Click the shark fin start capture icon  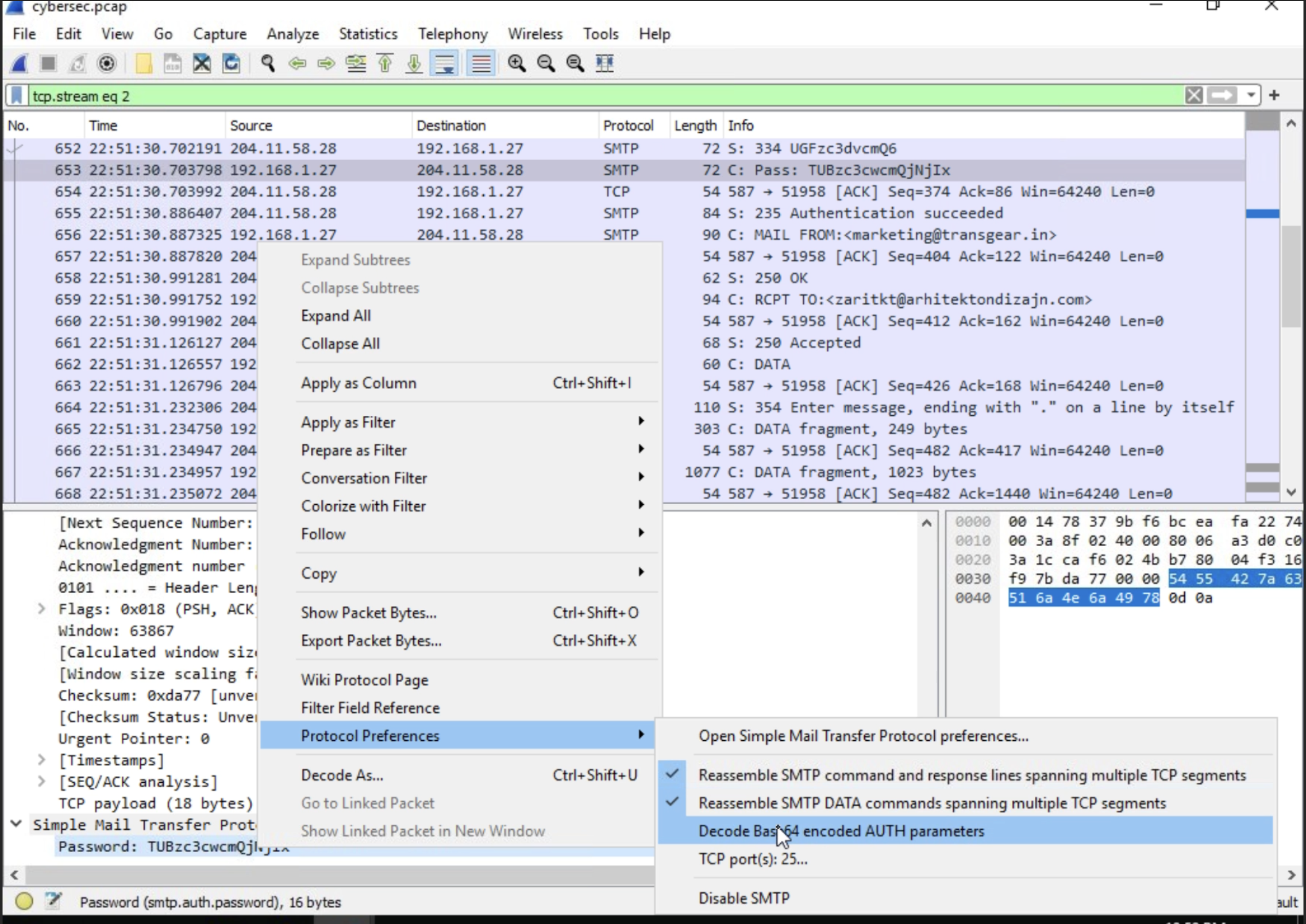pos(20,63)
